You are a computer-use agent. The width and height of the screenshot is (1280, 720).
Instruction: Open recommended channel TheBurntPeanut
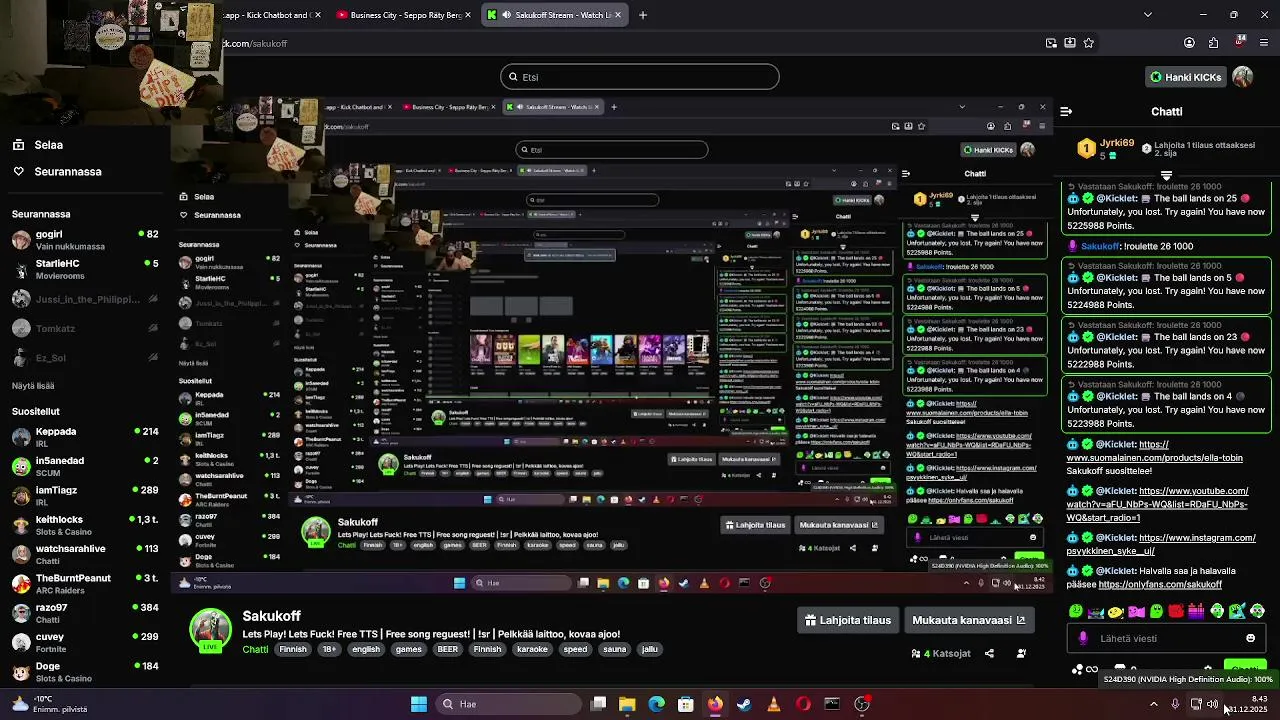85,584
